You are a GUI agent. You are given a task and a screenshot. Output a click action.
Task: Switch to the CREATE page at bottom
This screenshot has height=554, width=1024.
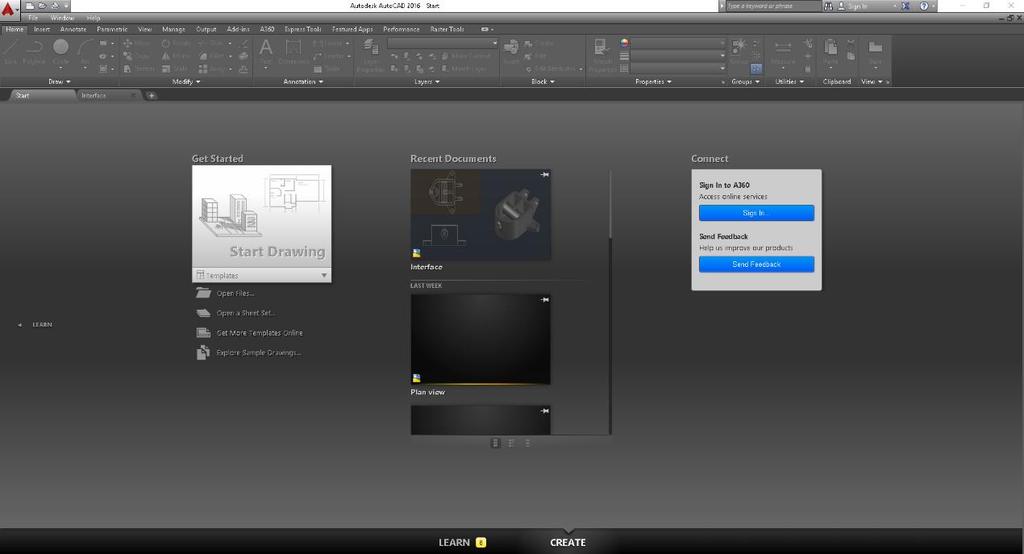coord(568,542)
